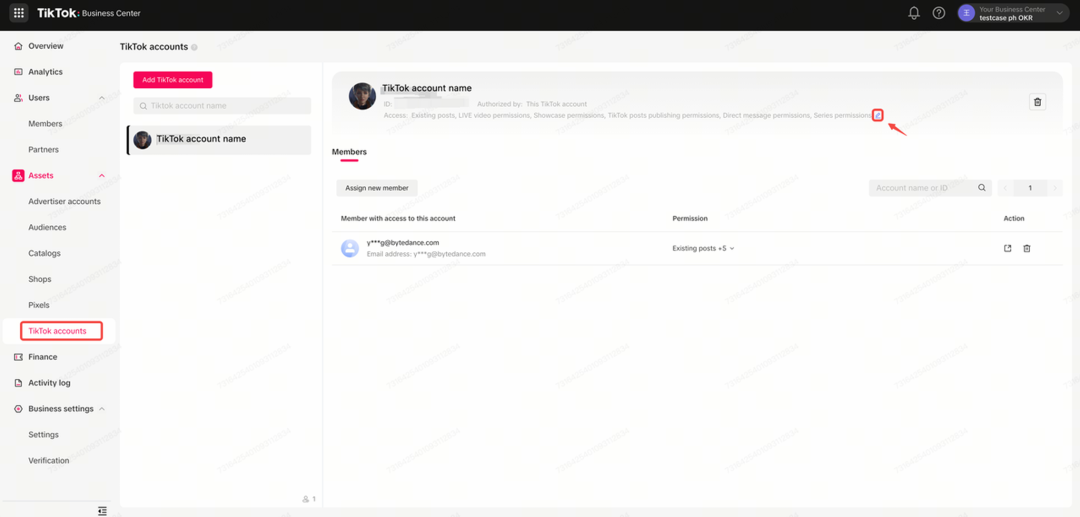Click the Users people icon
The image size is (1080, 517).
[x=19, y=98]
